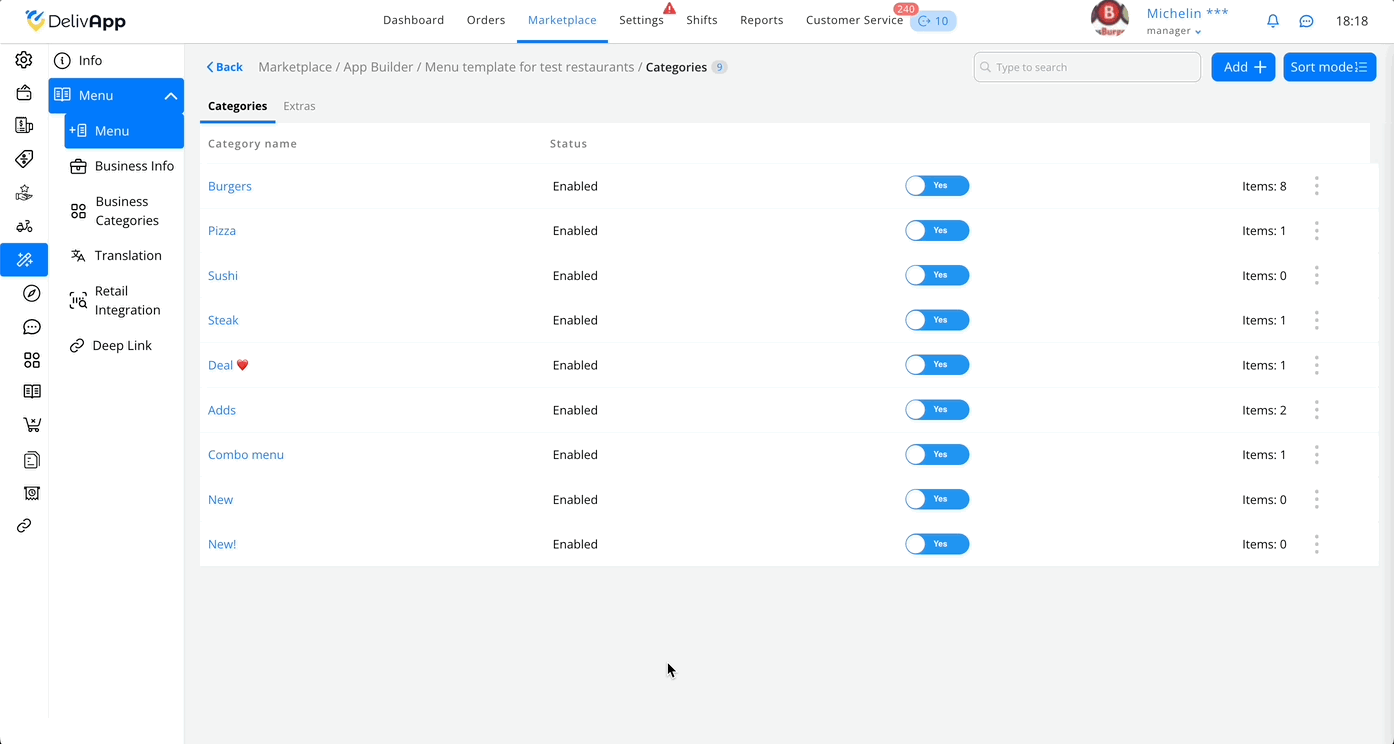Go to the Dashboard top menu

(413, 20)
